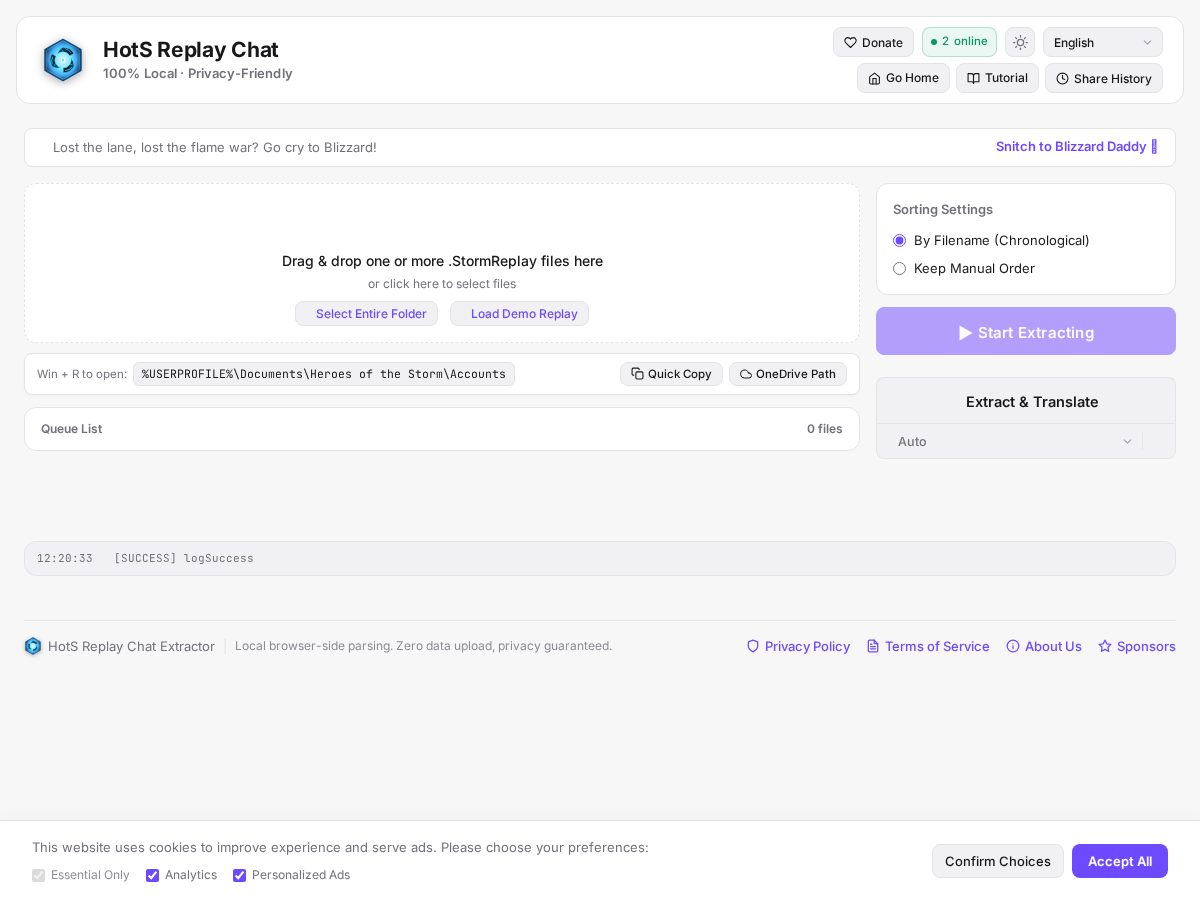
Task: Open the English language dropdown
Action: coord(1103,42)
